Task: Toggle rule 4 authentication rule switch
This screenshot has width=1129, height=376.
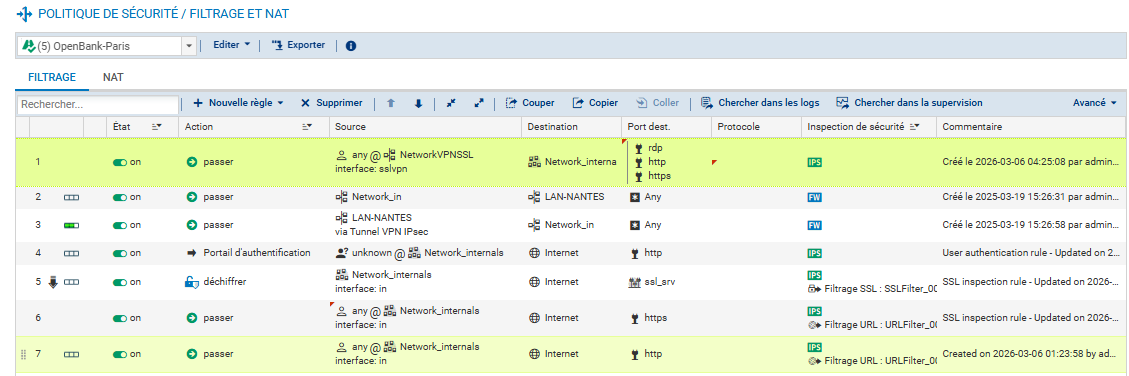Action: 120,254
